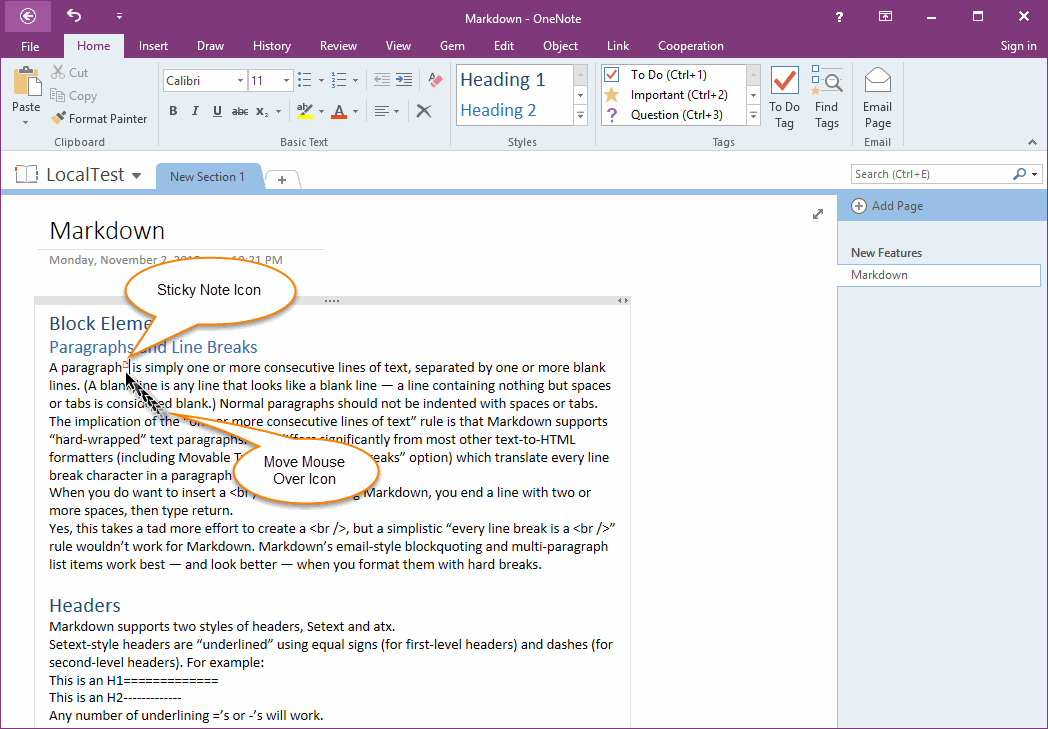The height and width of the screenshot is (729, 1048).
Task: Click the Undo arrow icon
Action: click(x=74, y=15)
